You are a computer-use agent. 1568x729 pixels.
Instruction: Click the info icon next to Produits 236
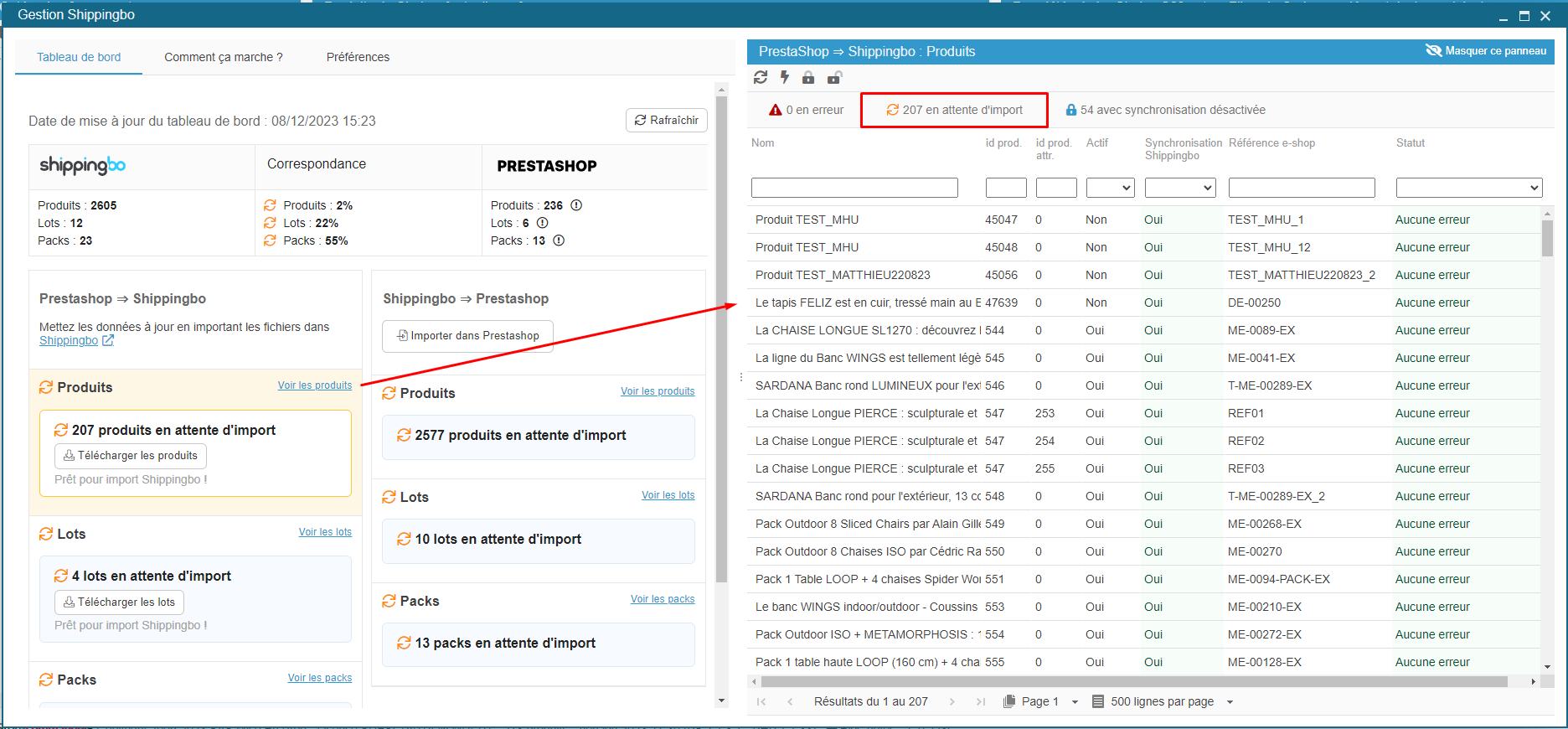(576, 205)
